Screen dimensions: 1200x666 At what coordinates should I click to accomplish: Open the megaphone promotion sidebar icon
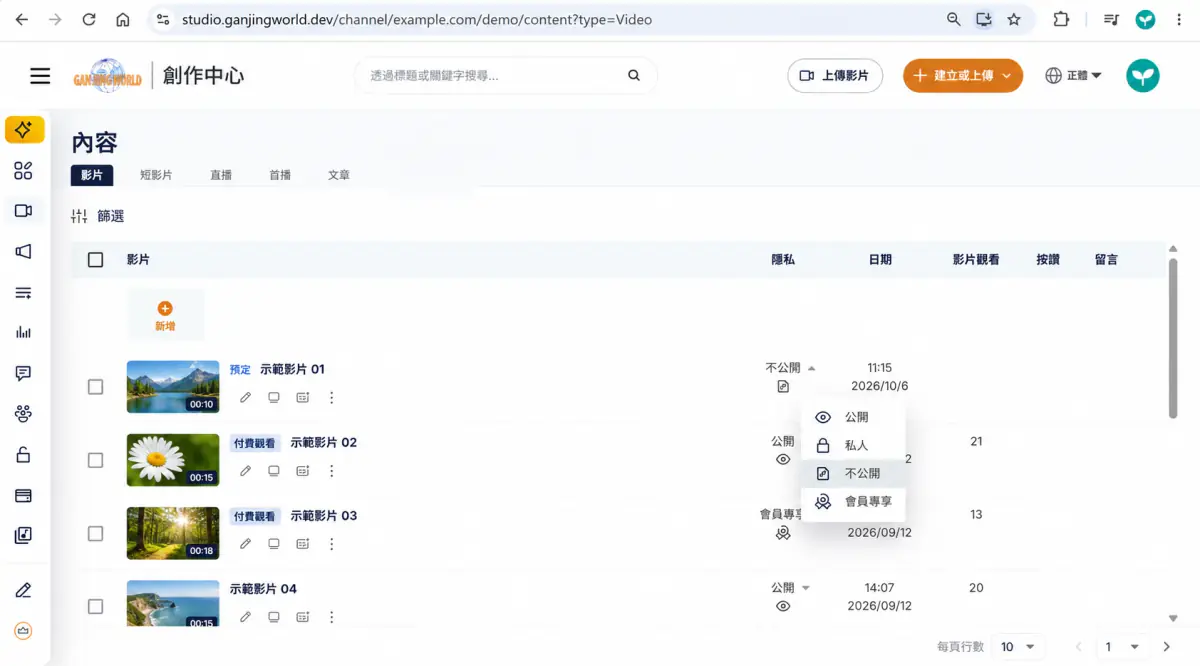(x=23, y=252)
